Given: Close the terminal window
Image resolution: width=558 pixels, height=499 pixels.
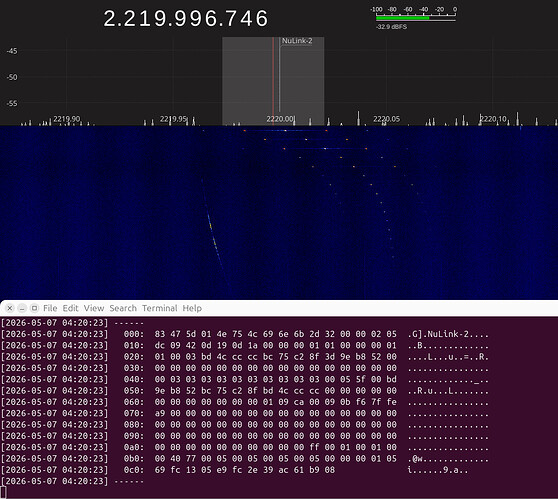Looking at the screenshot, I should [x=10, y=308].
